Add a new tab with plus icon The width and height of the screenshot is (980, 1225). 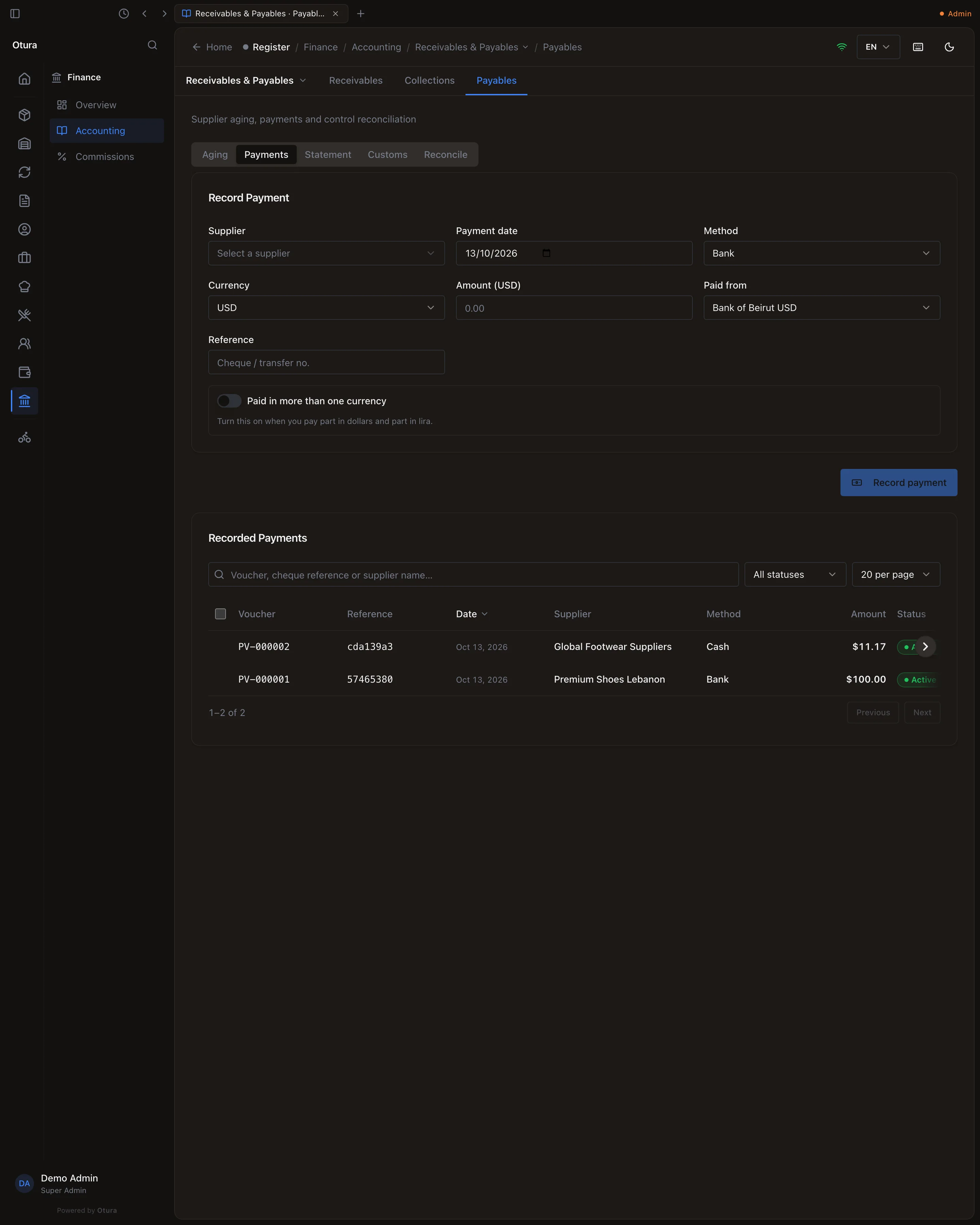click(x=361, y=14)
